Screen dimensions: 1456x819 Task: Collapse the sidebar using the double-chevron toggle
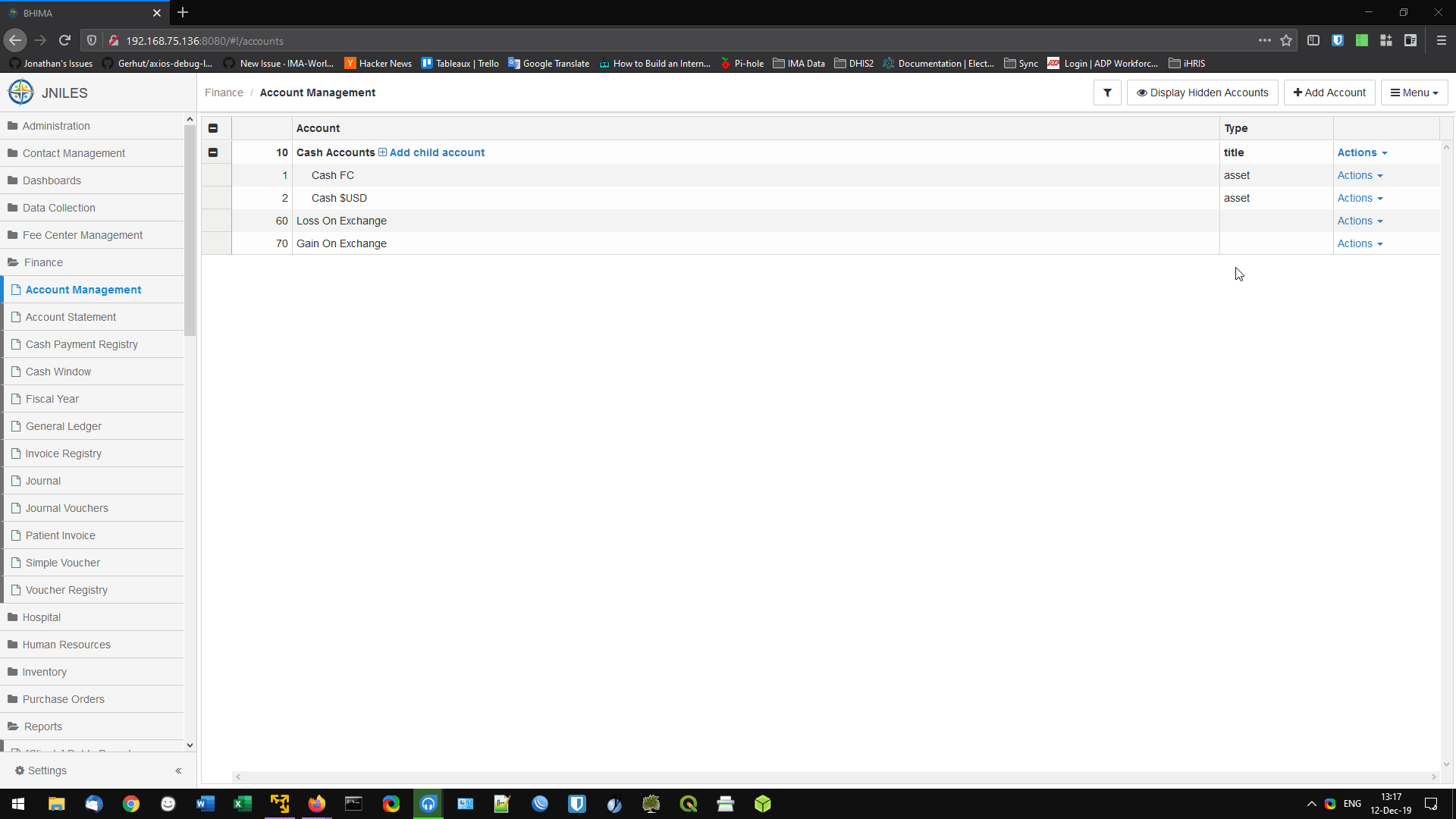point(179,770)
